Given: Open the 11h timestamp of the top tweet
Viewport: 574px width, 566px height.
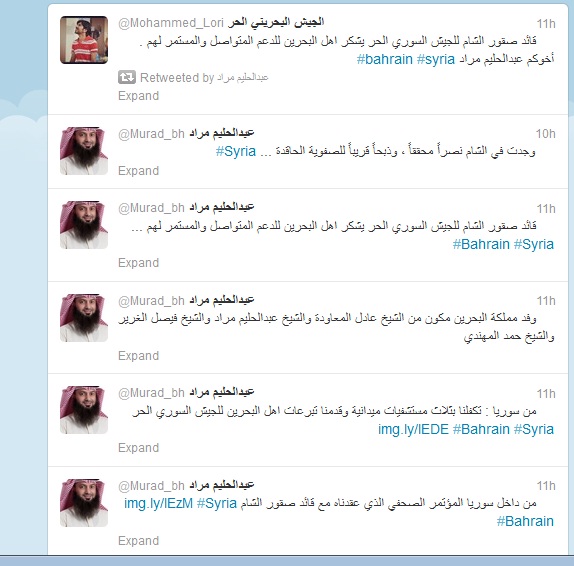Looking at the screenshot, I should [546, 24].
